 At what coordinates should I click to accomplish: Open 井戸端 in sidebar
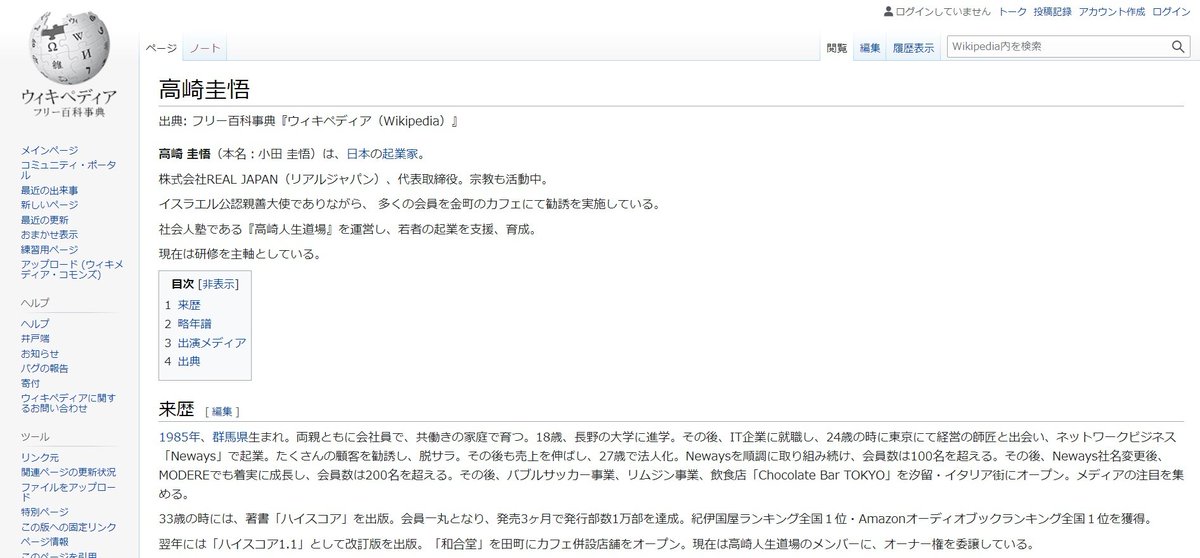[35, 339]
